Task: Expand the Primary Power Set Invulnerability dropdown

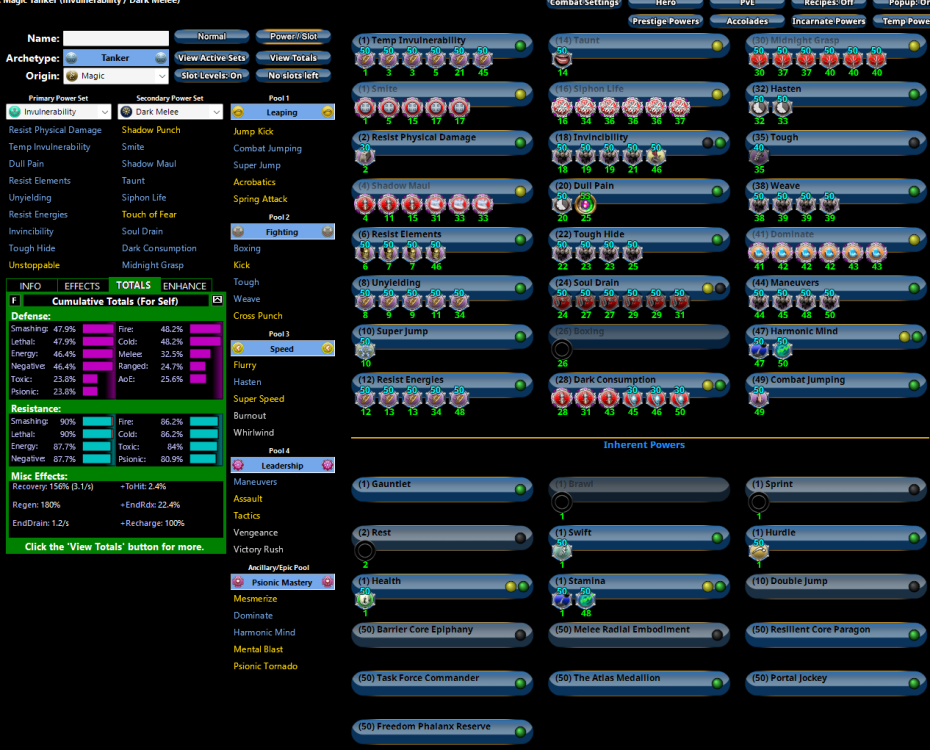Action: (x=59, y=112)
